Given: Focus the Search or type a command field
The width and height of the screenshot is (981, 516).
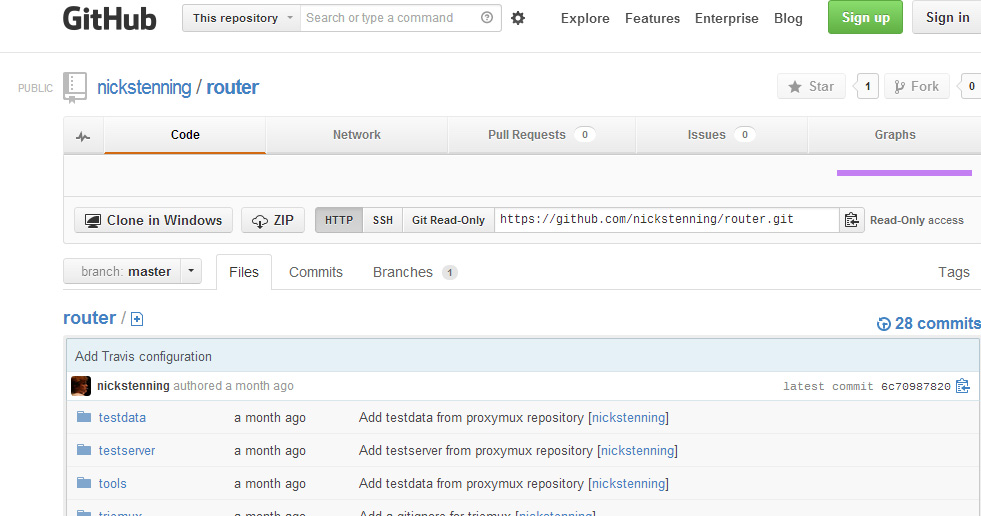Looking at the screenshot, I should 400,18.
